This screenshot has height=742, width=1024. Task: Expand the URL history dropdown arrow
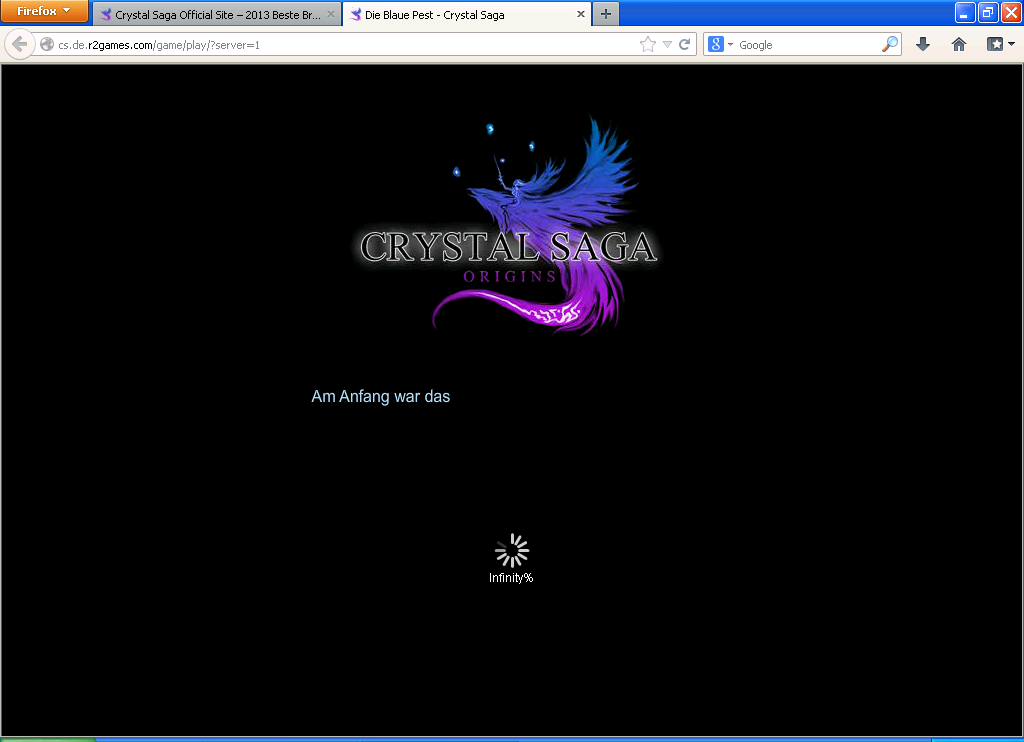(x=667, y=44)
